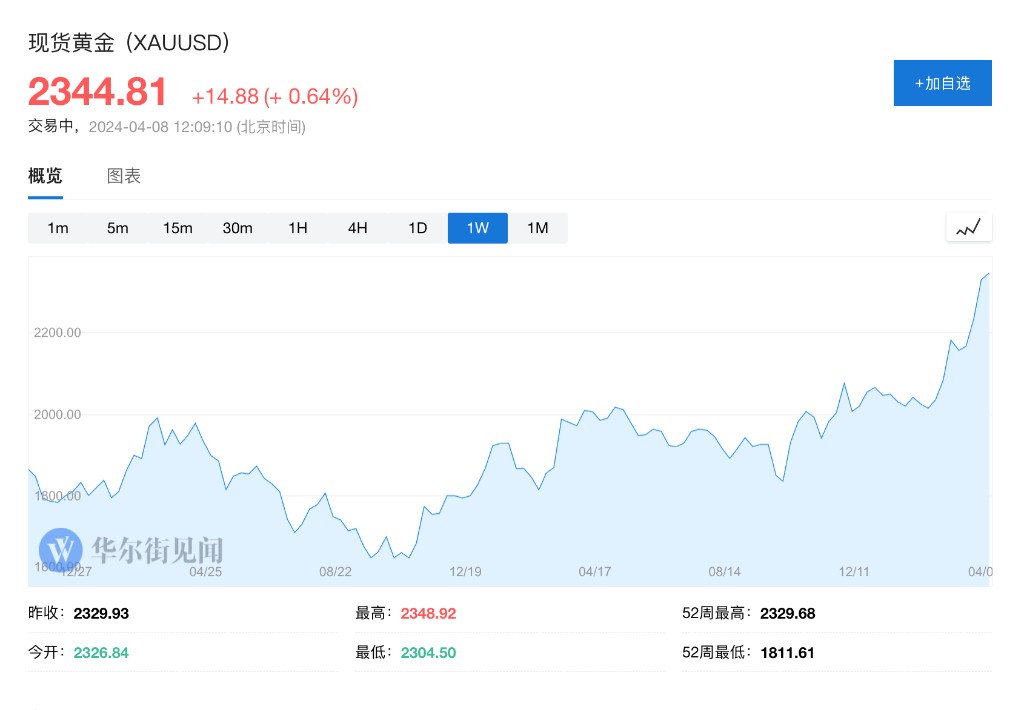Click the 2000.00 price axis label
Screen dimensions: 1024x710
(x=55, y=414)
